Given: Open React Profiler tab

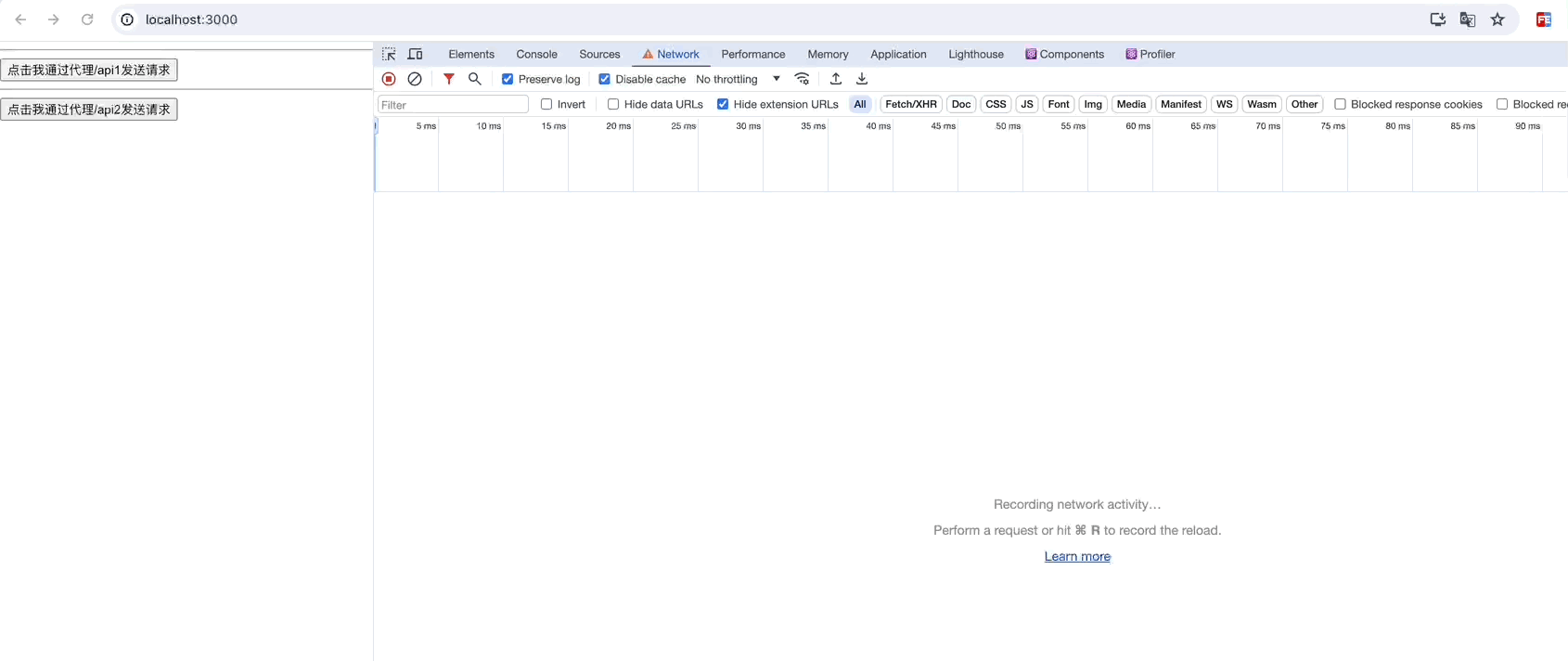Looking at the screenshot, I should click(x=1150, y=54).
